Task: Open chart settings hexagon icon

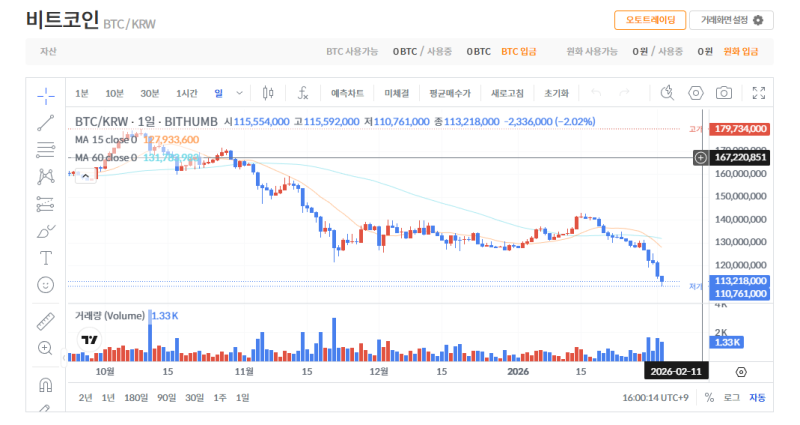Action: pos(695,93)
